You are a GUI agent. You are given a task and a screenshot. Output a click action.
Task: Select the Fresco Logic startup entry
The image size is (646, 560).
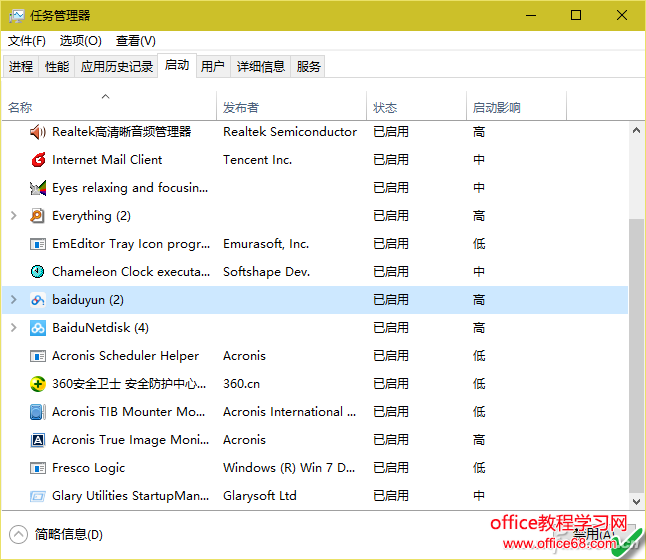88,468
